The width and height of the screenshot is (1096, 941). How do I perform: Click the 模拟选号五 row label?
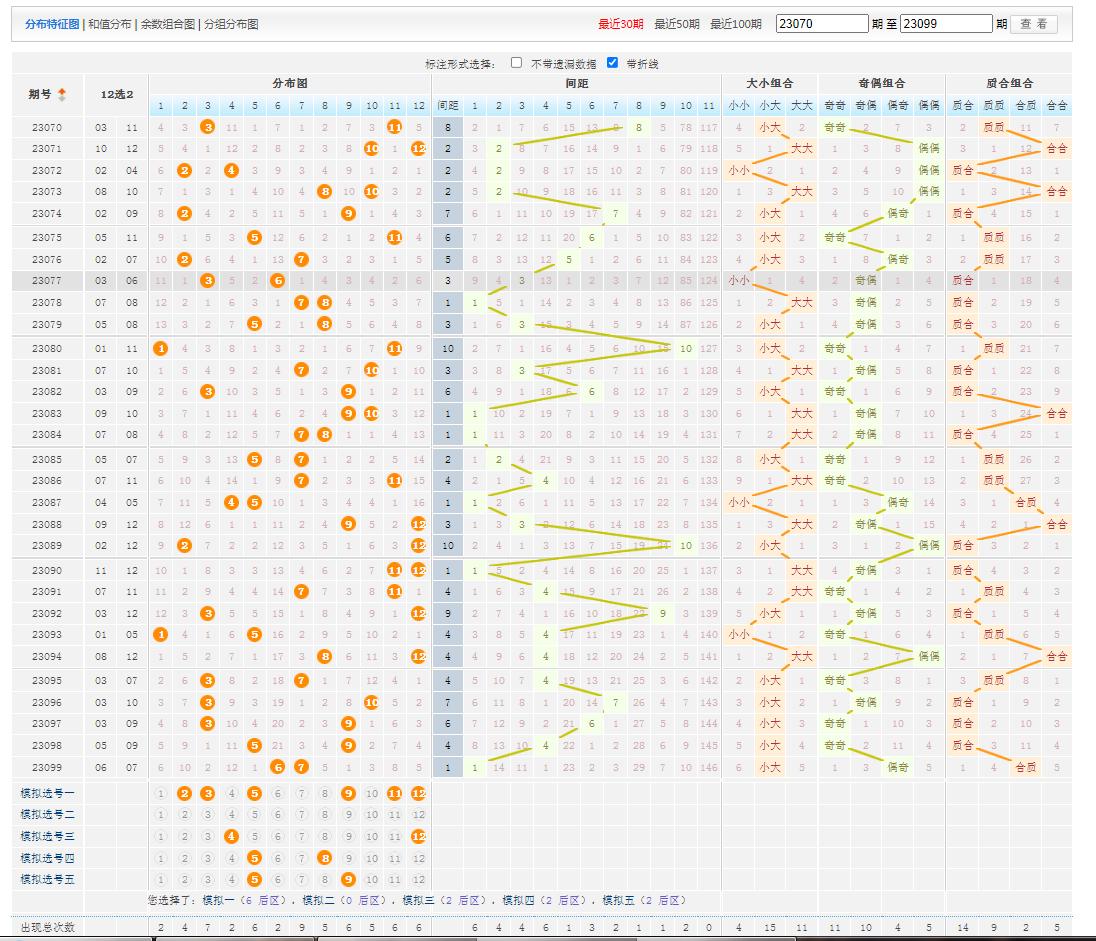(x=47, y=879)
